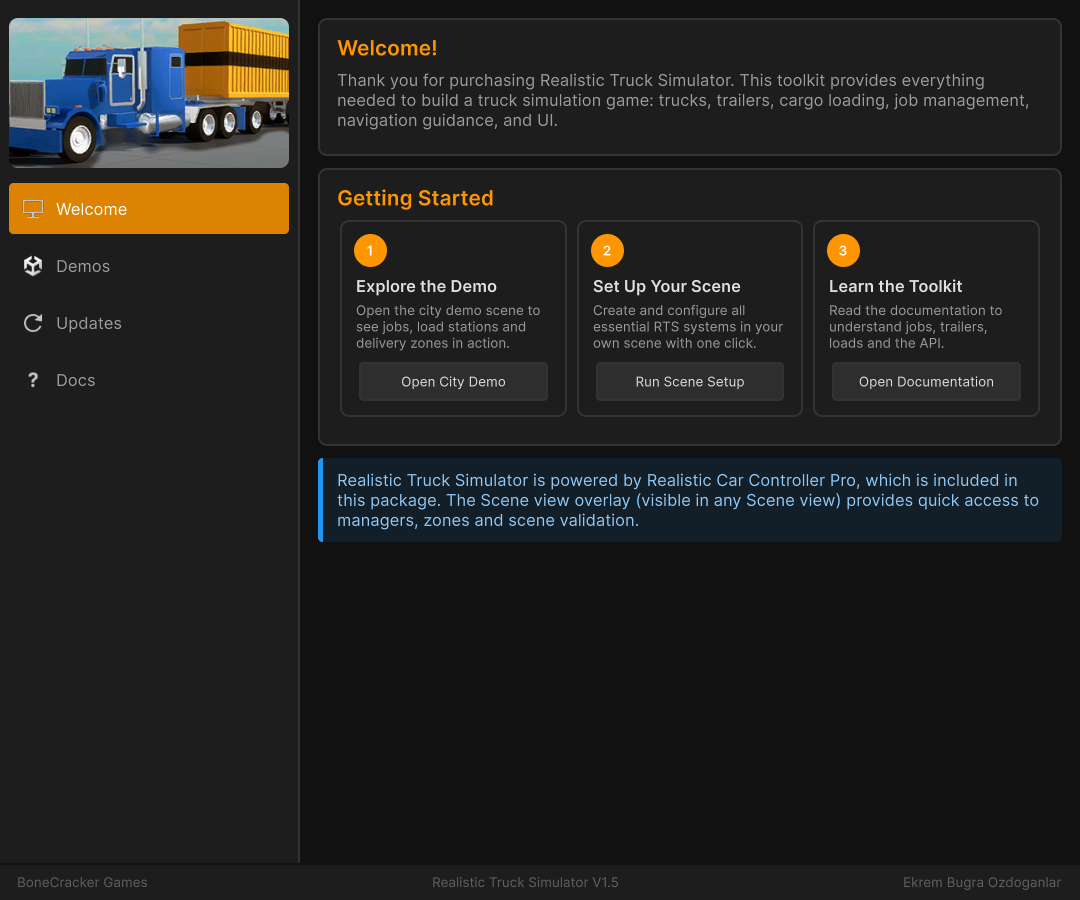The height and width of the screenshot is (900, 1080).
Task: Run Scene Setup button
Action: (689, 381)
